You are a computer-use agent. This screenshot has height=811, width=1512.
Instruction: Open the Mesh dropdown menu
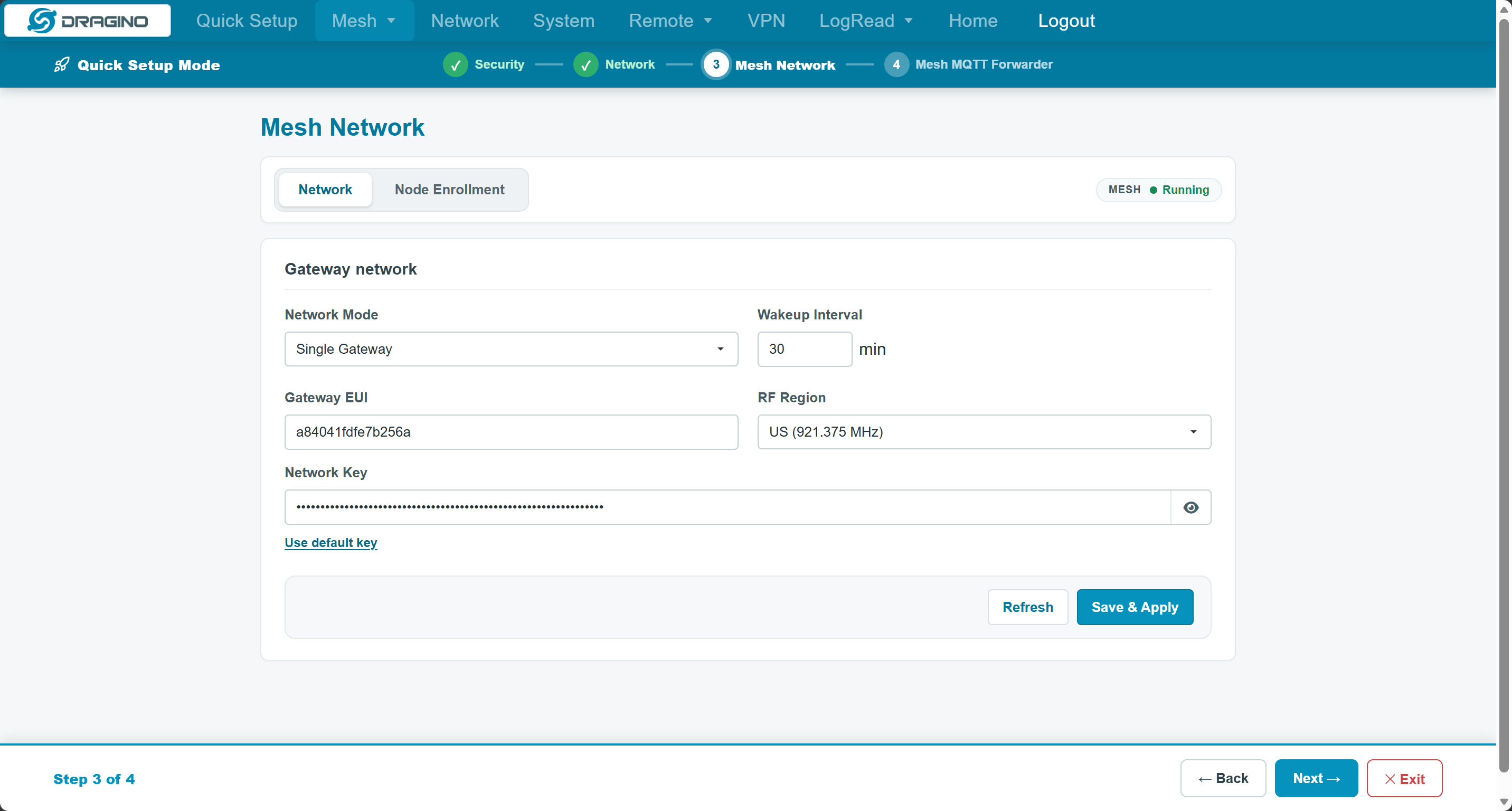(364, 21)
